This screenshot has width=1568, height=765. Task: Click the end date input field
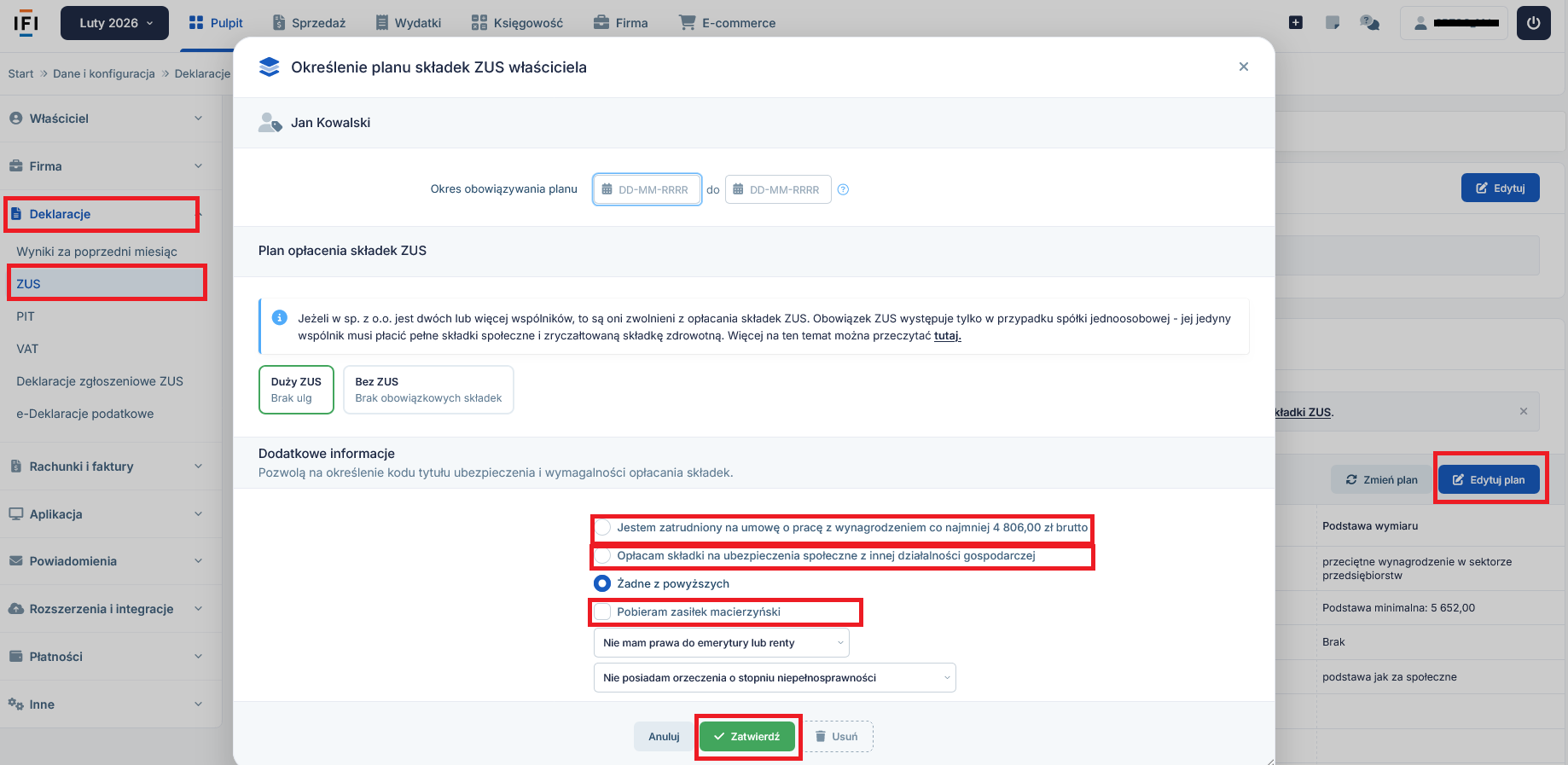(x=783, y=189)
